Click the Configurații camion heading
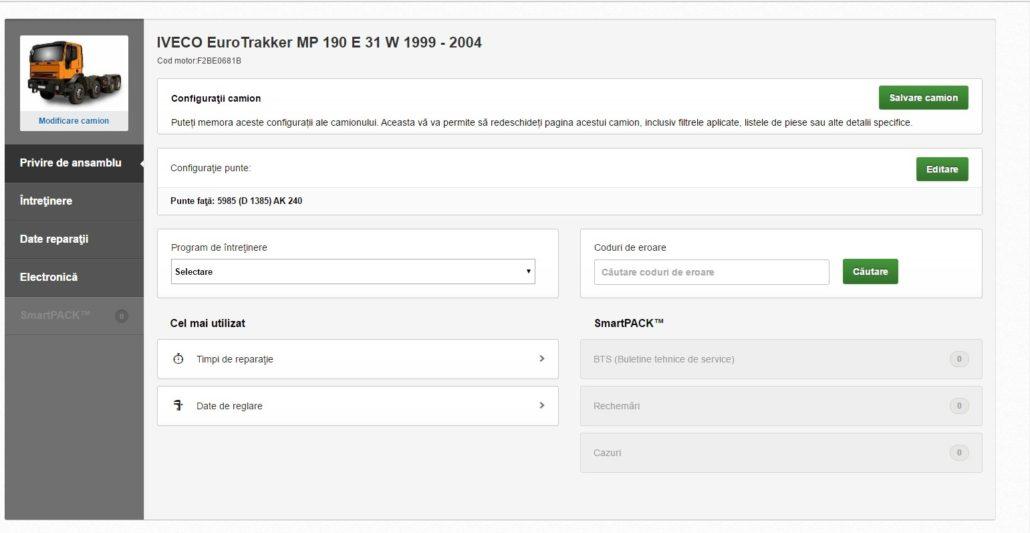1030x533 pixels. pyautogui.click(x=215, y=99)
